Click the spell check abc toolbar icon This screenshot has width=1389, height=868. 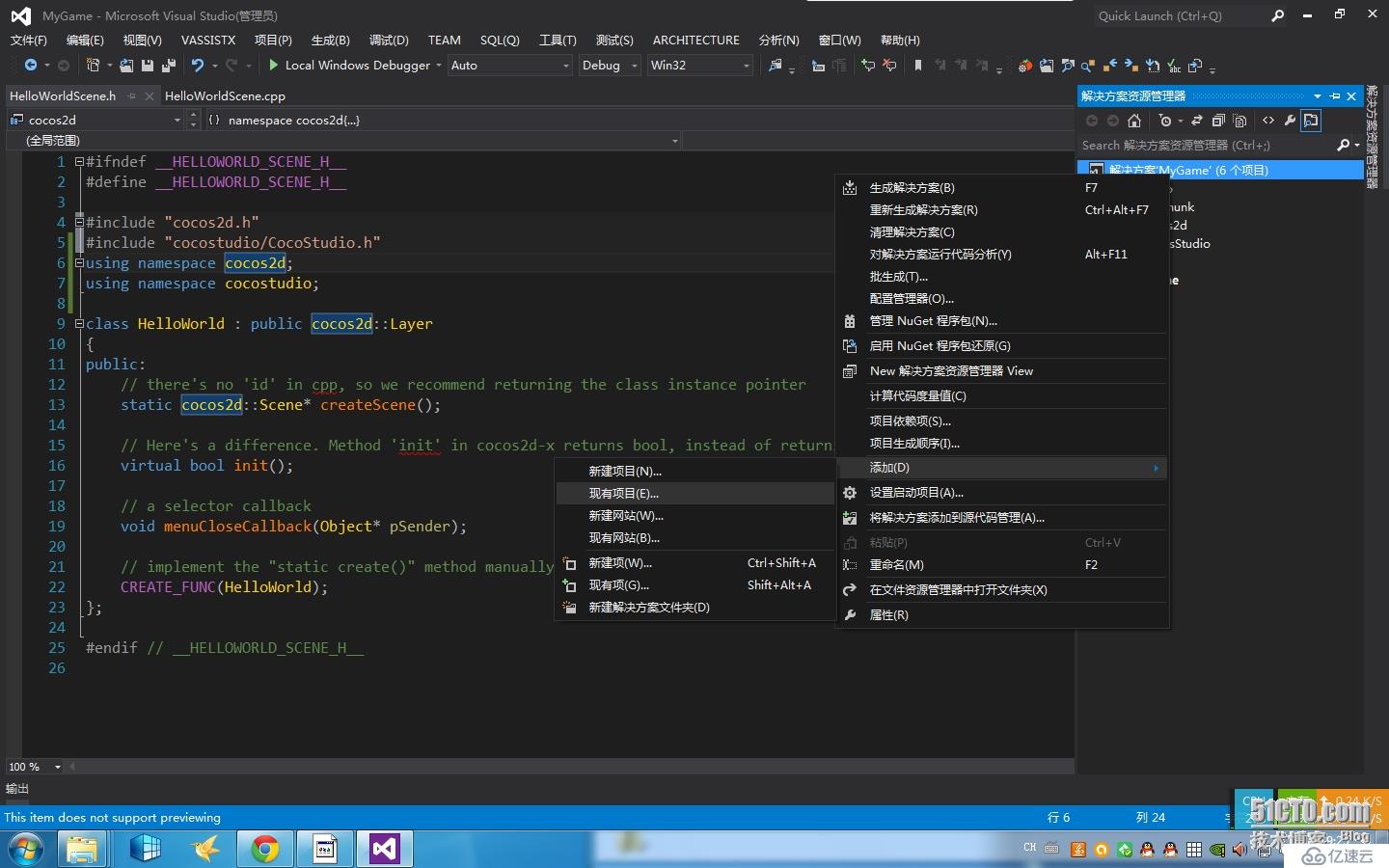pos(1174,65)
